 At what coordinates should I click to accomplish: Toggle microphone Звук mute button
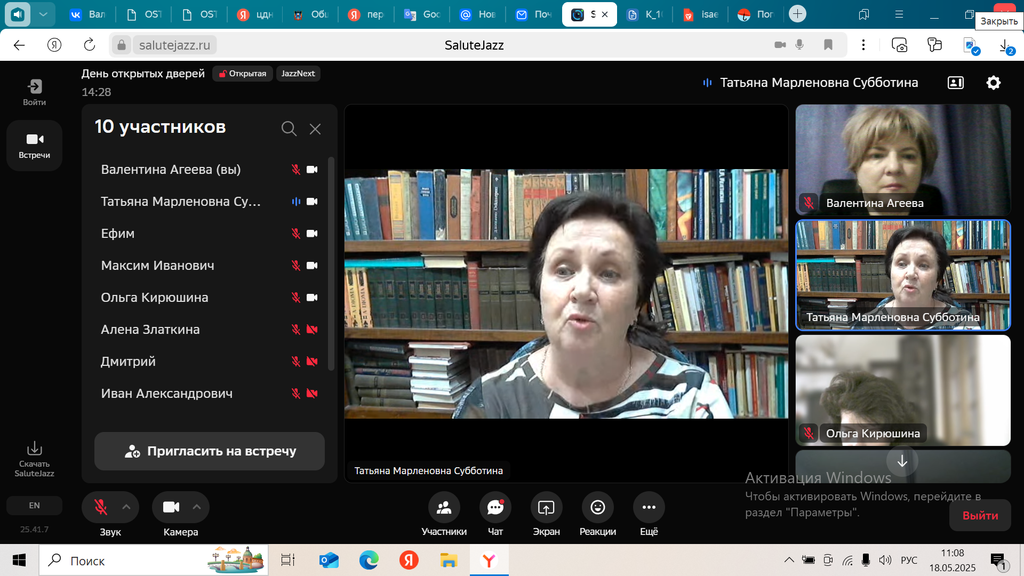[101, 507]
